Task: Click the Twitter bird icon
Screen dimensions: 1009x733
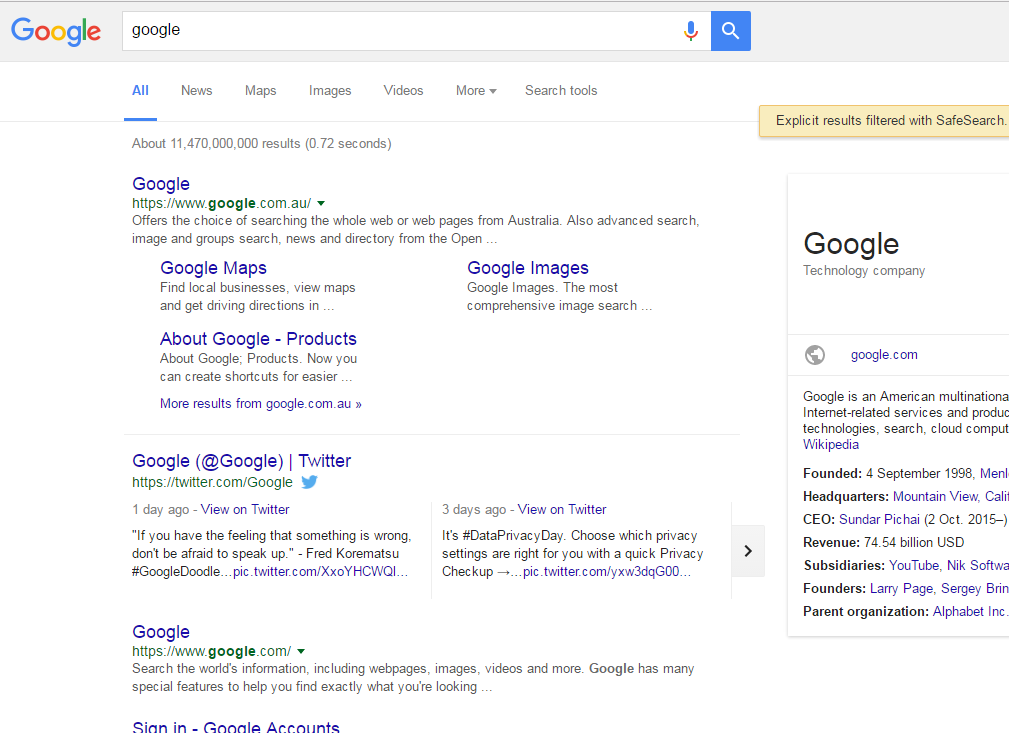Action: 310,482
